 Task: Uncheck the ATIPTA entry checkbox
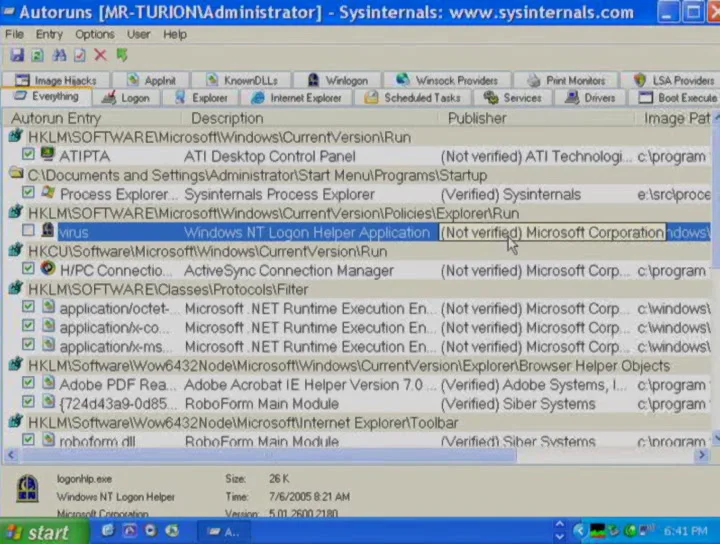(28, 156)
